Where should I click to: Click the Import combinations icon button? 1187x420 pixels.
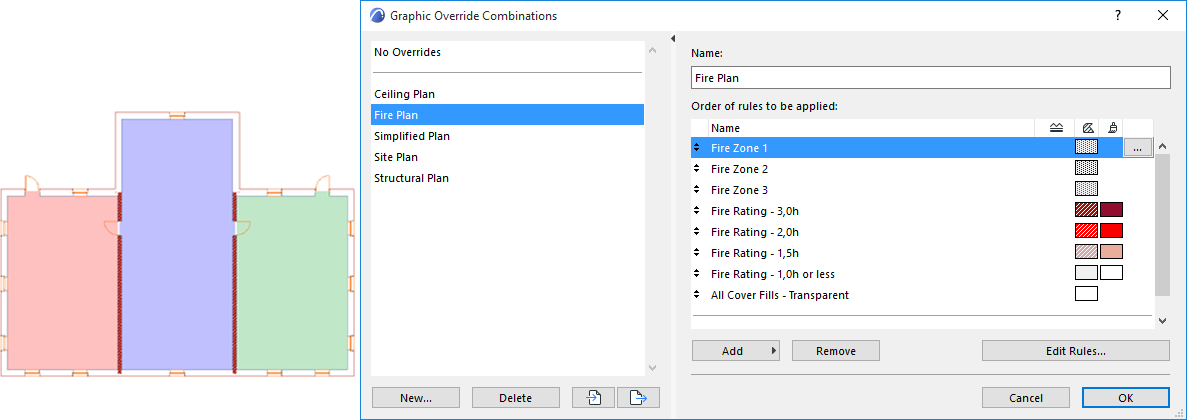click(x=594, y=397)
